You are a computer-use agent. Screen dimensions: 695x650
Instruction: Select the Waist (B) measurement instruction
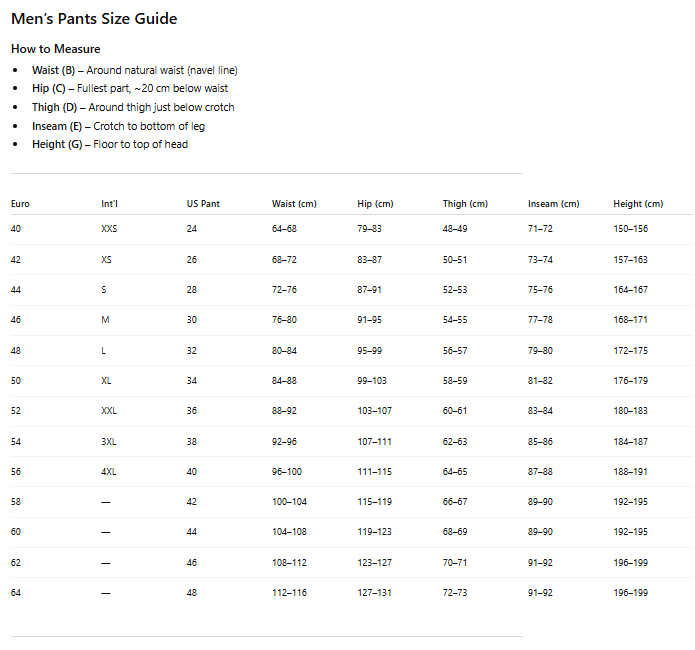click(134, 71)
